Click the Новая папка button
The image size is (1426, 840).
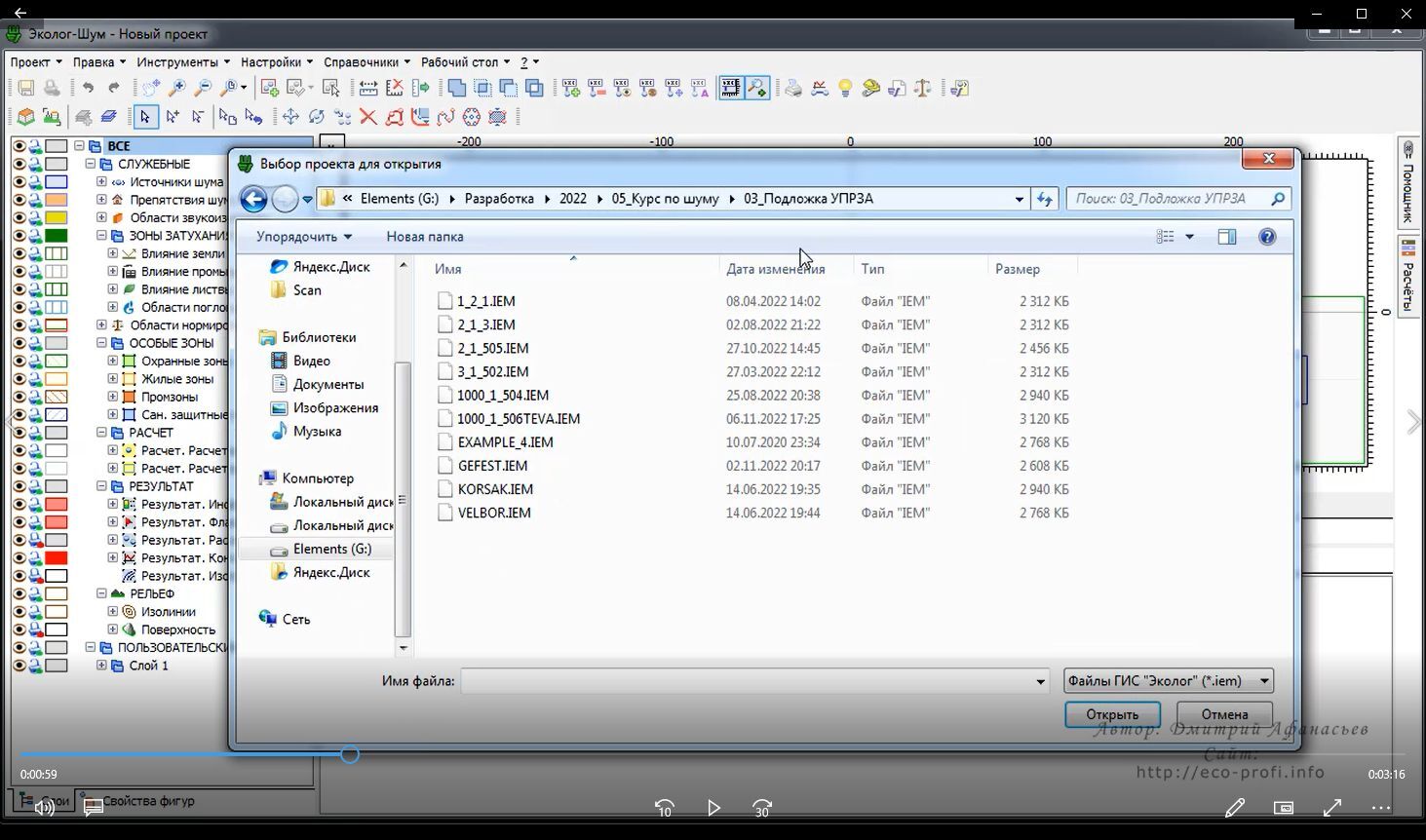point(425,237)
